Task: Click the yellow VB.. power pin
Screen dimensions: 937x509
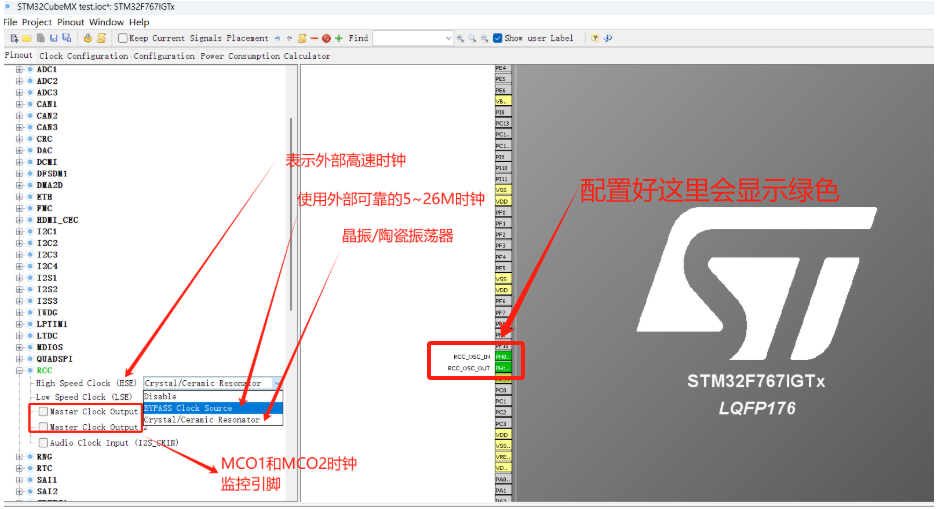Action: pos(503,101)
